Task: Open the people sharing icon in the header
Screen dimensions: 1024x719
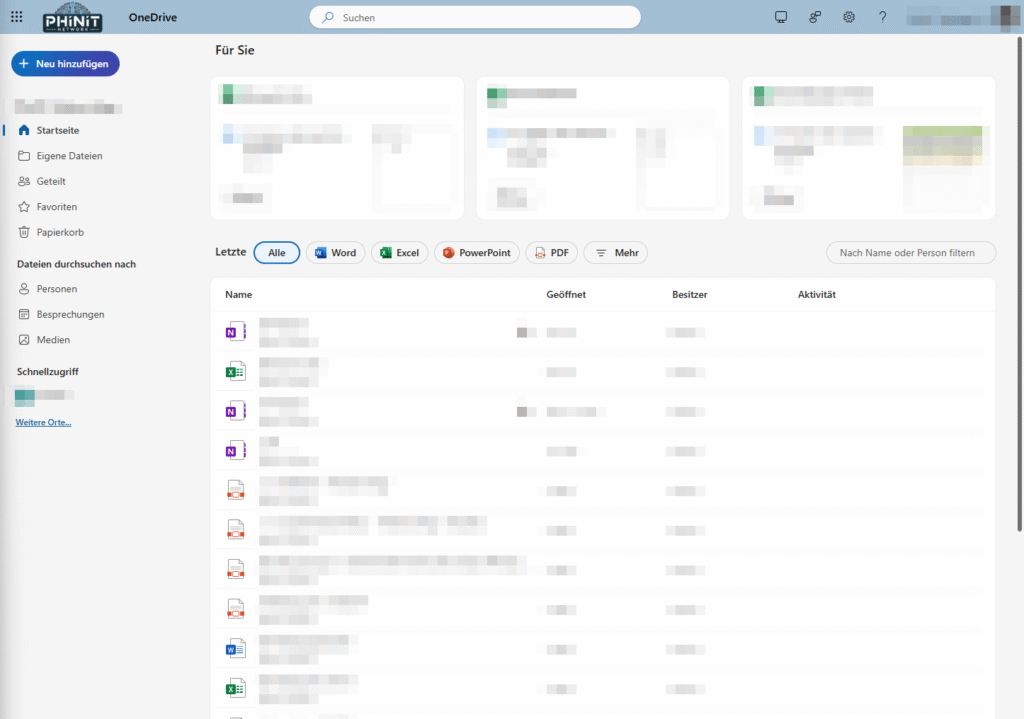Action: pyautogui.click(x=814, y=17)
